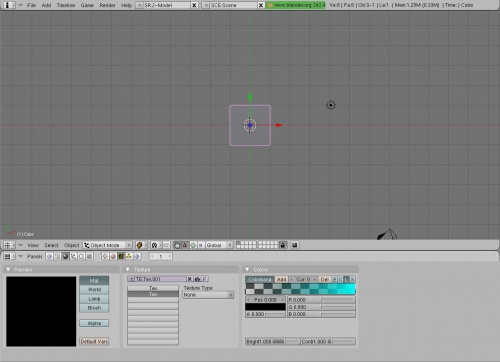Select the Mat preview option
Viewport: 500px width, 362px height.
[x=94, y=281]
